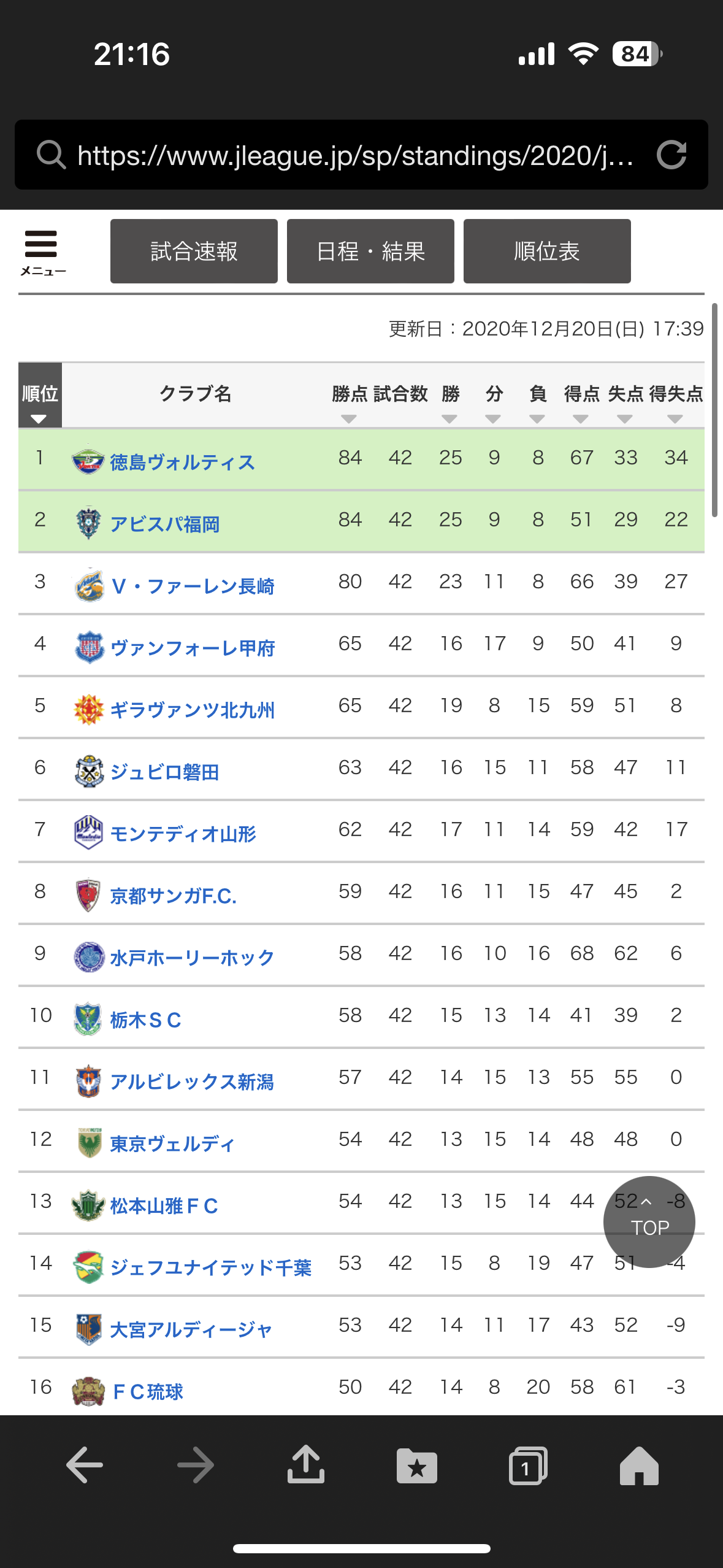
Task: Sort by 勝点 column arrow
Action: pos(349,419)
